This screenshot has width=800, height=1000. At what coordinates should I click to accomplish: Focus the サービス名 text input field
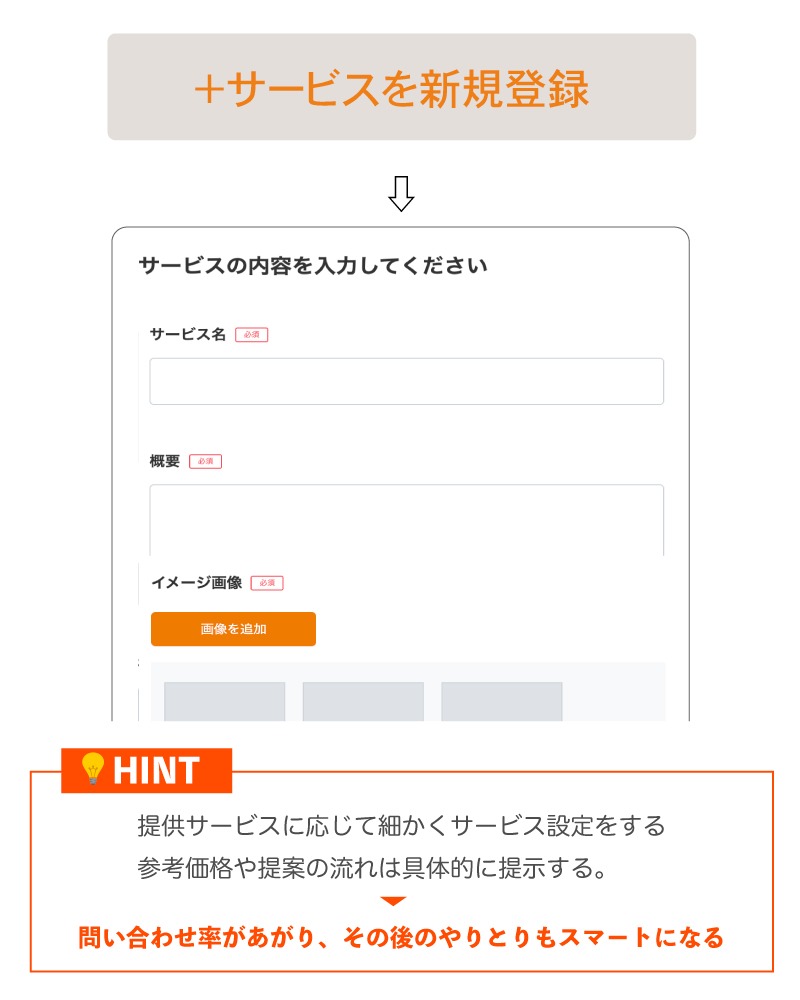click(406, 381)
